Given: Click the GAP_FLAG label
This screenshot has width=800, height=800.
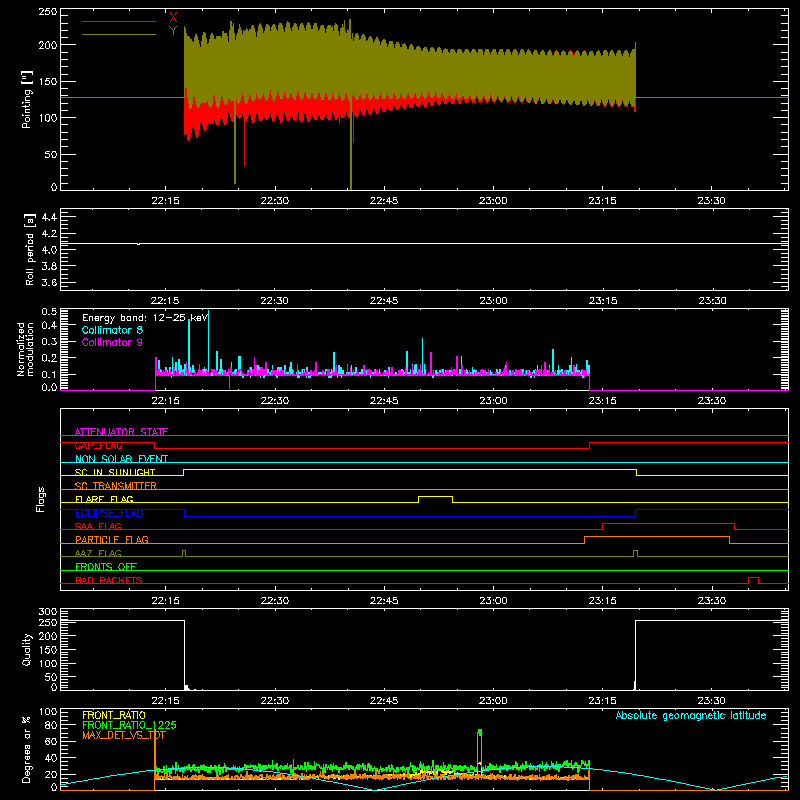Looking at the screenshot, I should 98,445.
